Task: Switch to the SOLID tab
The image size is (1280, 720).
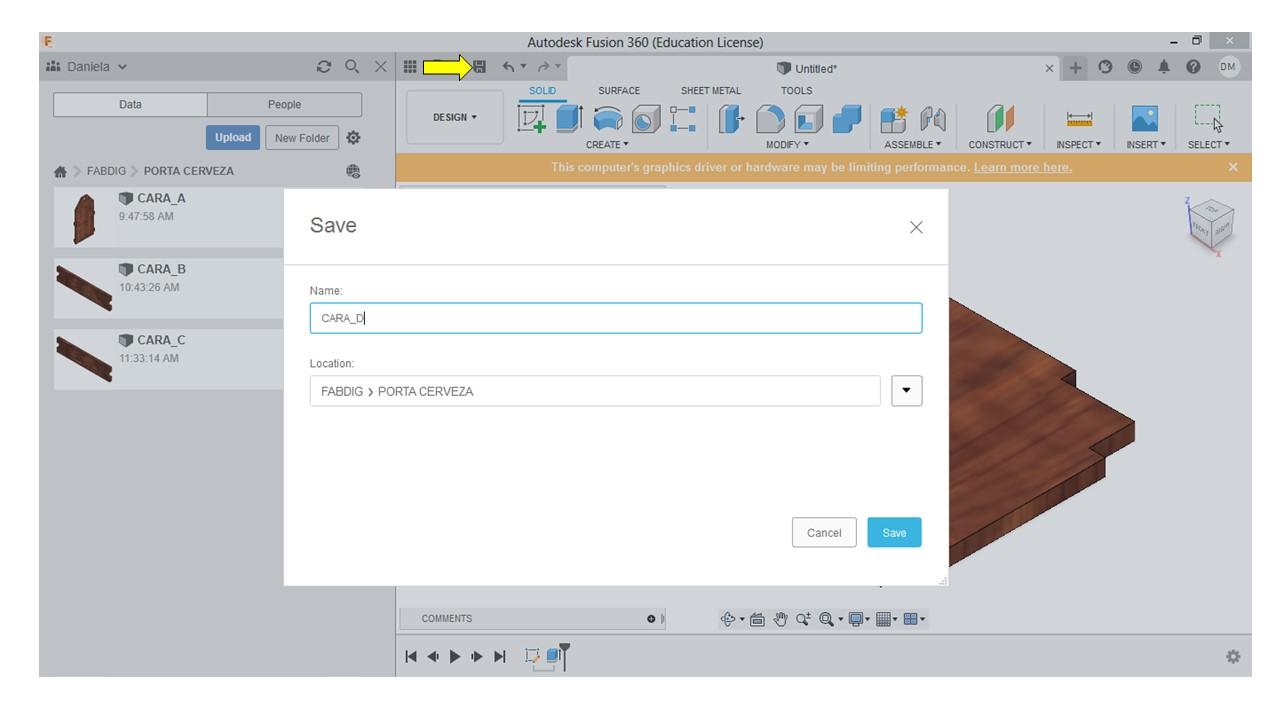Action: point(542,91)
